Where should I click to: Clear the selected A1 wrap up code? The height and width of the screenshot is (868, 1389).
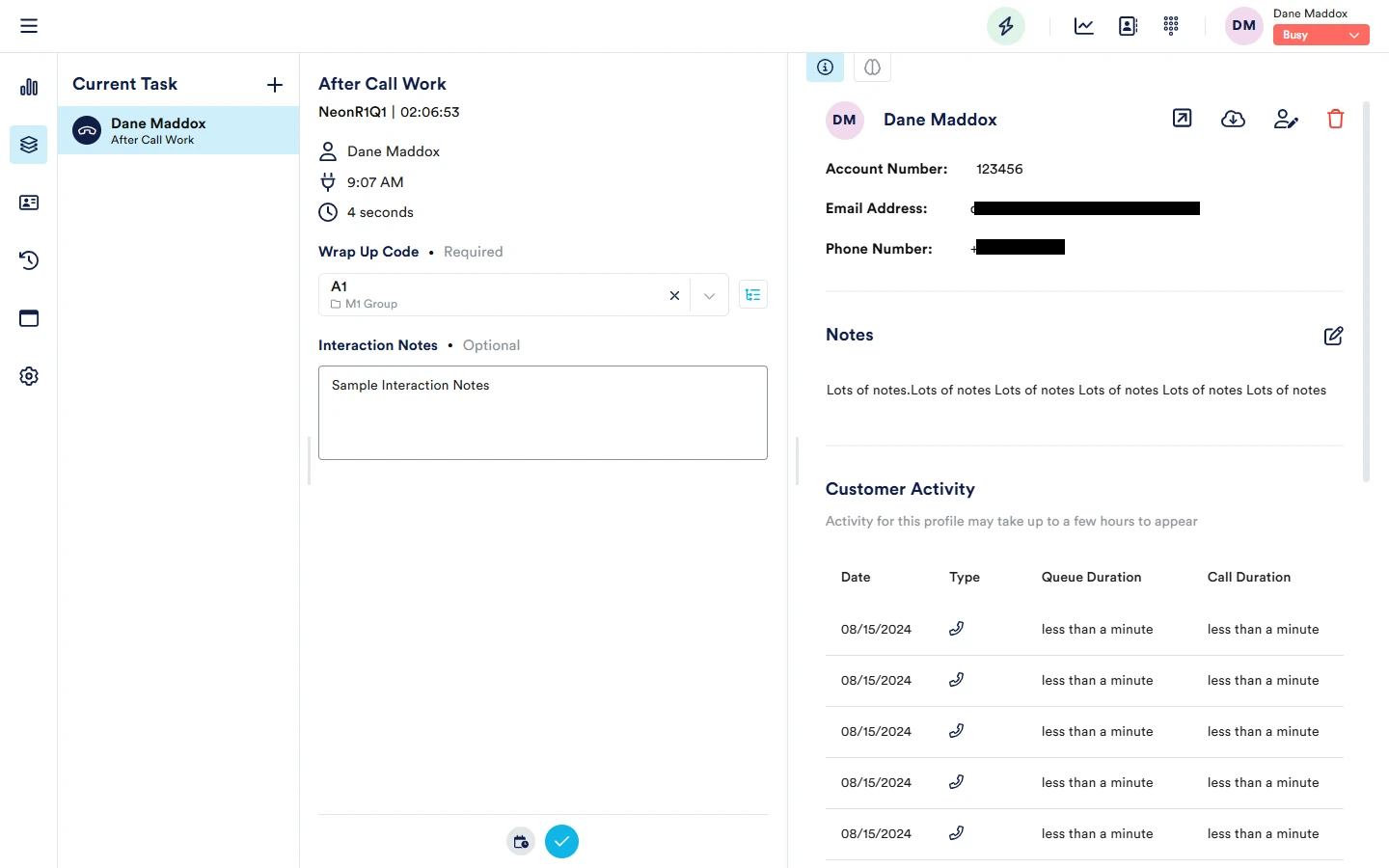pos(674,296)
